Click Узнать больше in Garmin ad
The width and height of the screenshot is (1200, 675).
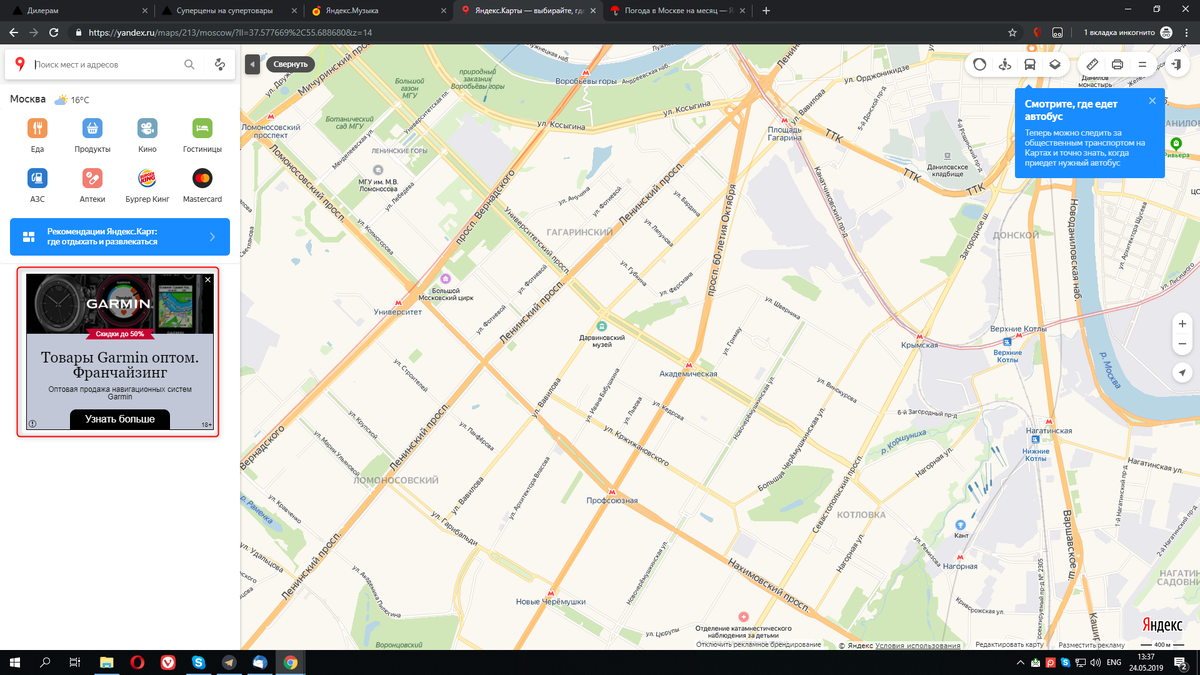coord(120,419)
